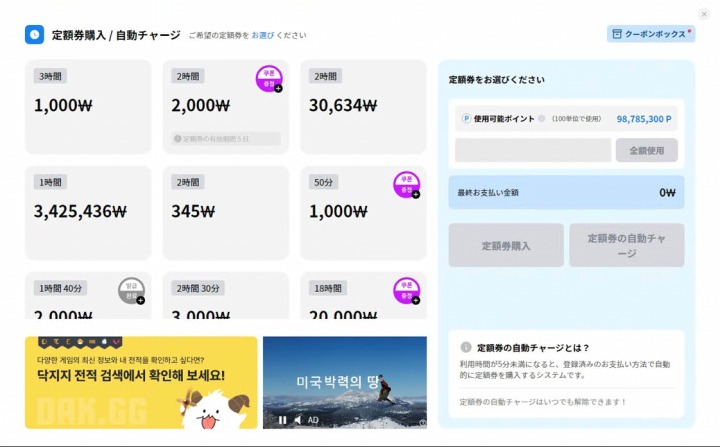Screen dimensions: 720x447
Task: Click the P point icon
Action: [466, 118]
